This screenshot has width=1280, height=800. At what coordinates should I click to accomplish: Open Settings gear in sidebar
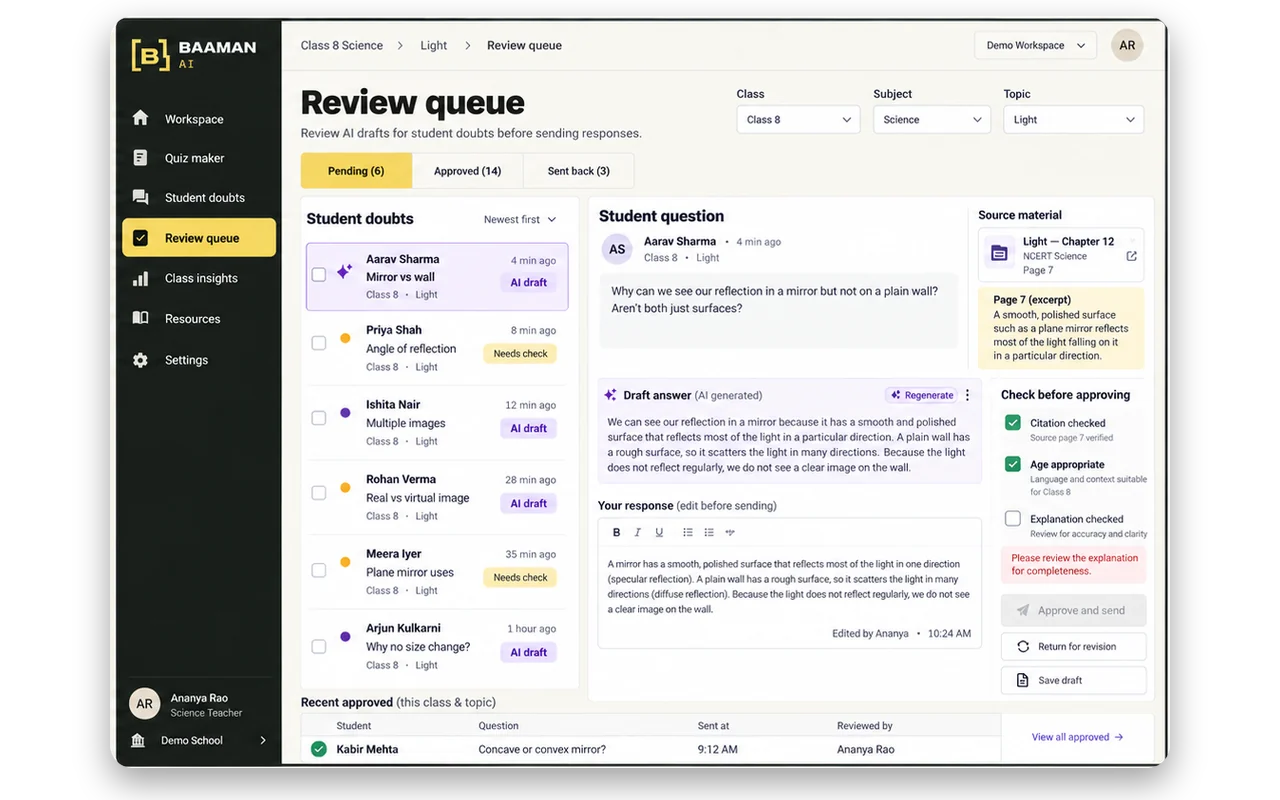pos(141,360)
